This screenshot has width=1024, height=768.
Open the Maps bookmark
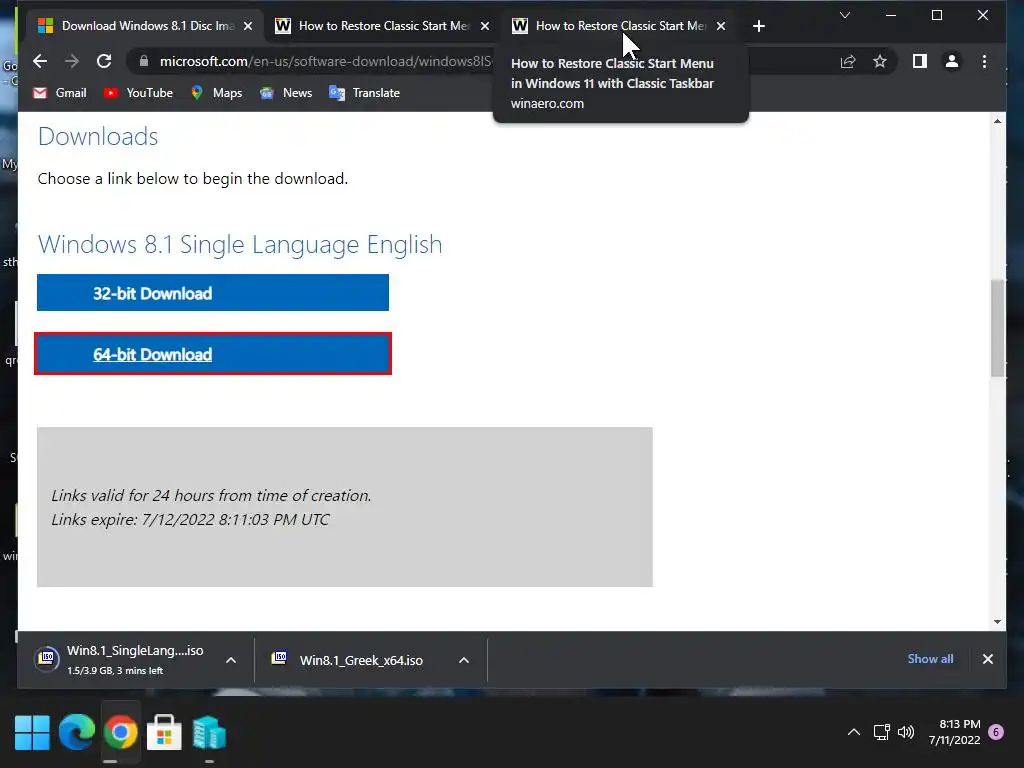click(216, 93)
